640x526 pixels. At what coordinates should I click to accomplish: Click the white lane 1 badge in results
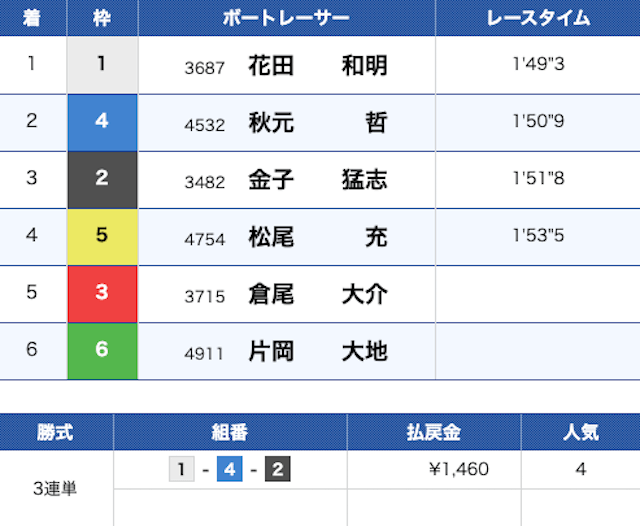pyautogui.click(x=102, y=65)
